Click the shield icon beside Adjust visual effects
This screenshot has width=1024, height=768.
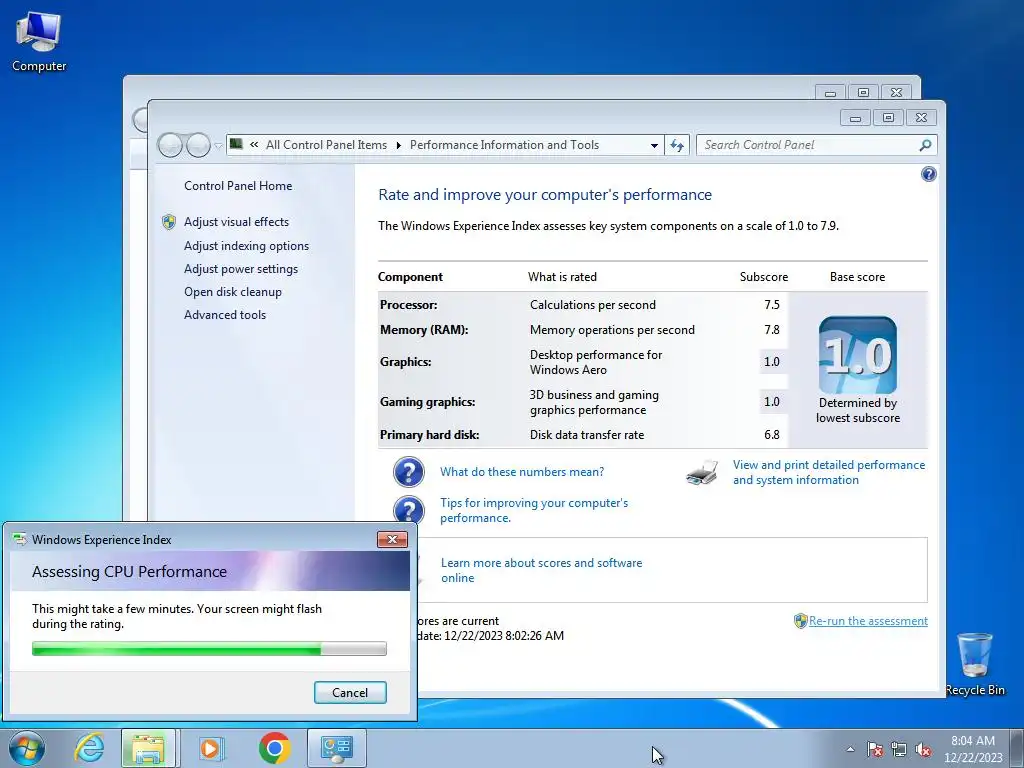click(168, 222)
